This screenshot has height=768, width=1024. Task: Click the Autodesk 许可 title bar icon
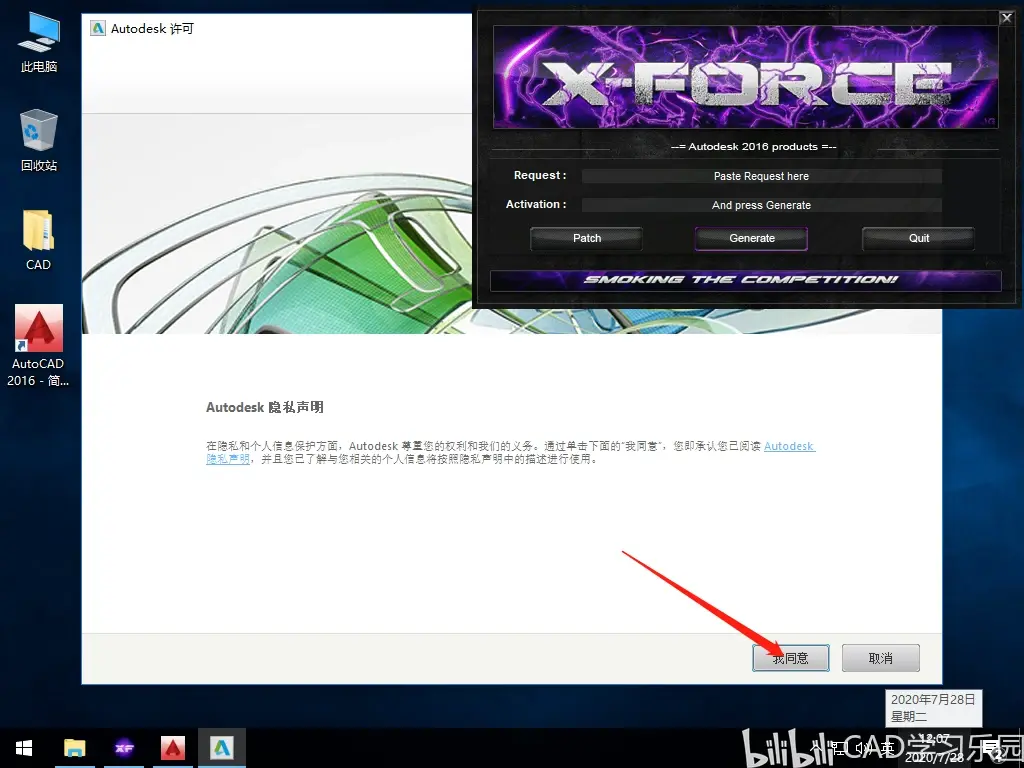(x=98, y=28)
